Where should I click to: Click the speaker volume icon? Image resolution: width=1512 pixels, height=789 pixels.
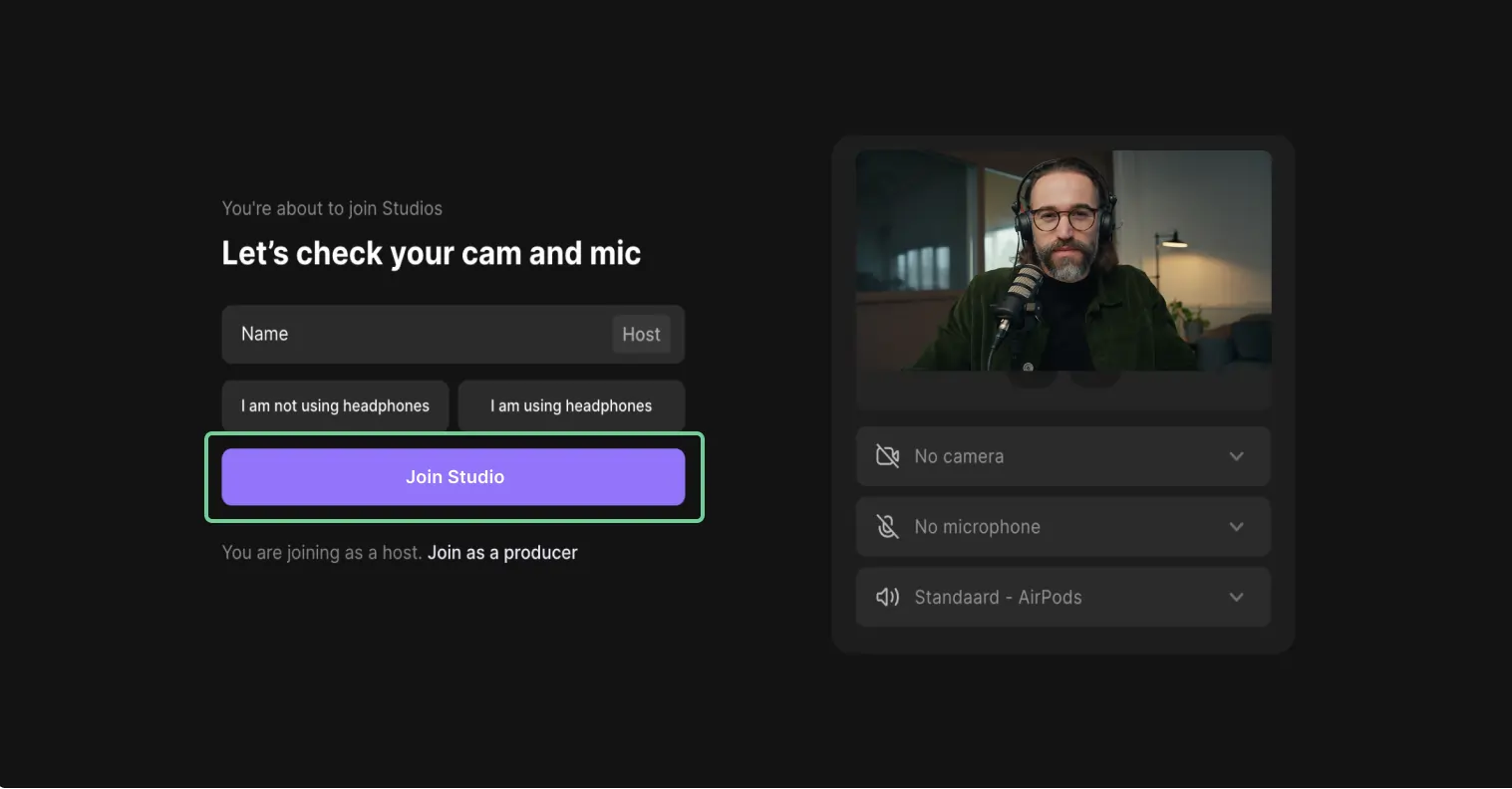coord(887,597)
